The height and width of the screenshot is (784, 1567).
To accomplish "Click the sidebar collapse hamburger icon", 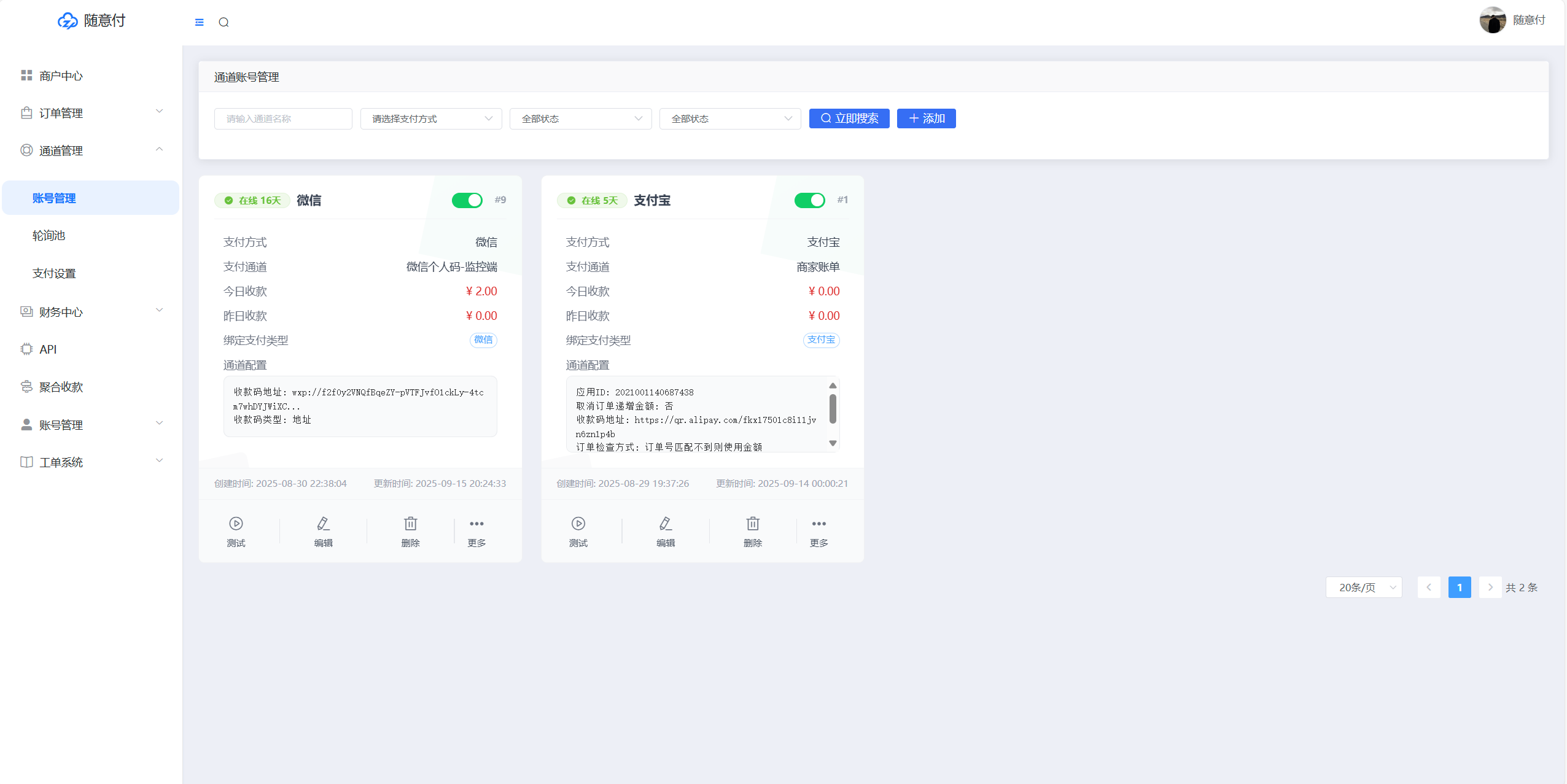I will click(x=199, y=22).
